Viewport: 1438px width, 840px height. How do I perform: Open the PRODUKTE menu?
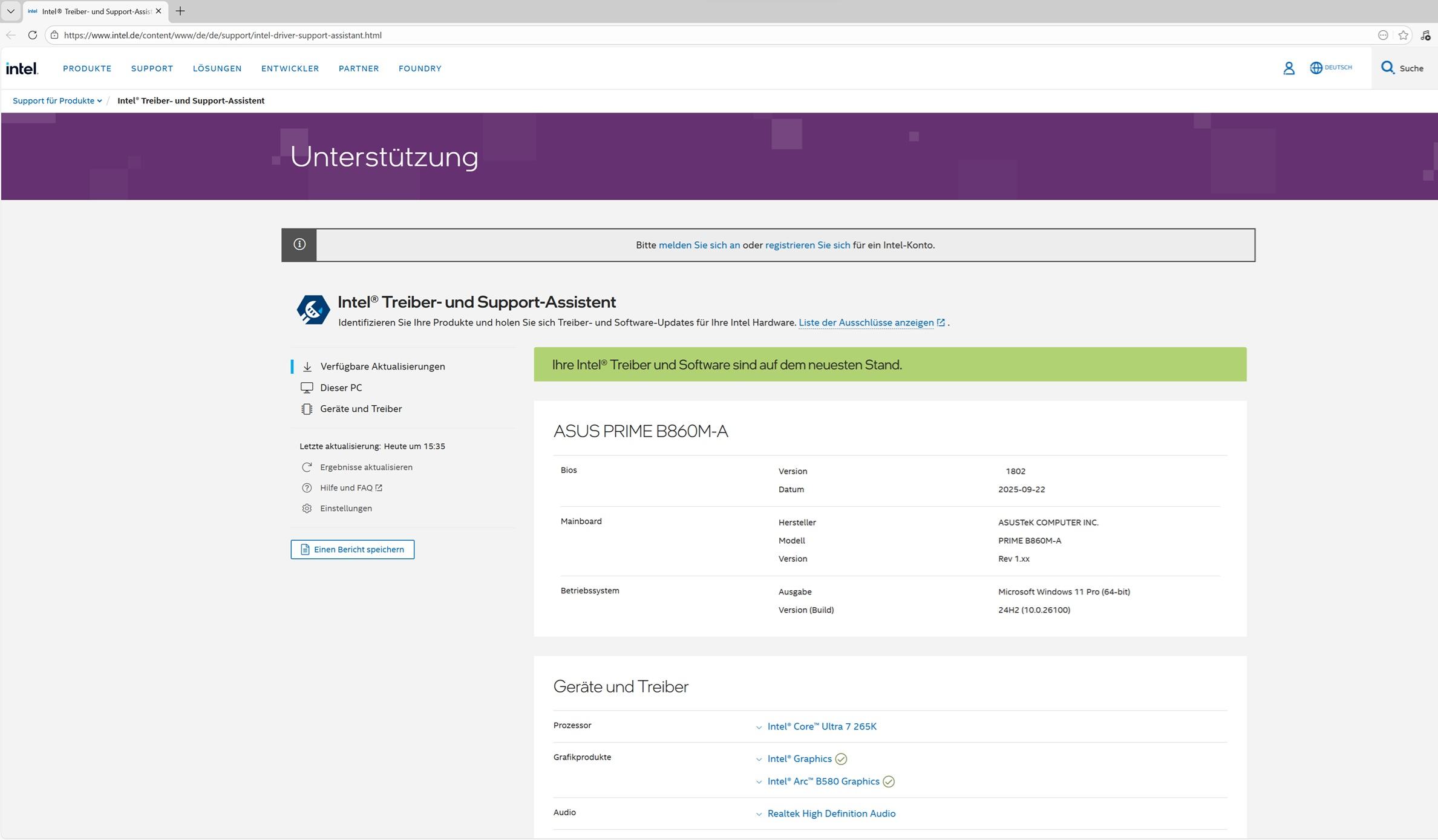tap(87, 69)
